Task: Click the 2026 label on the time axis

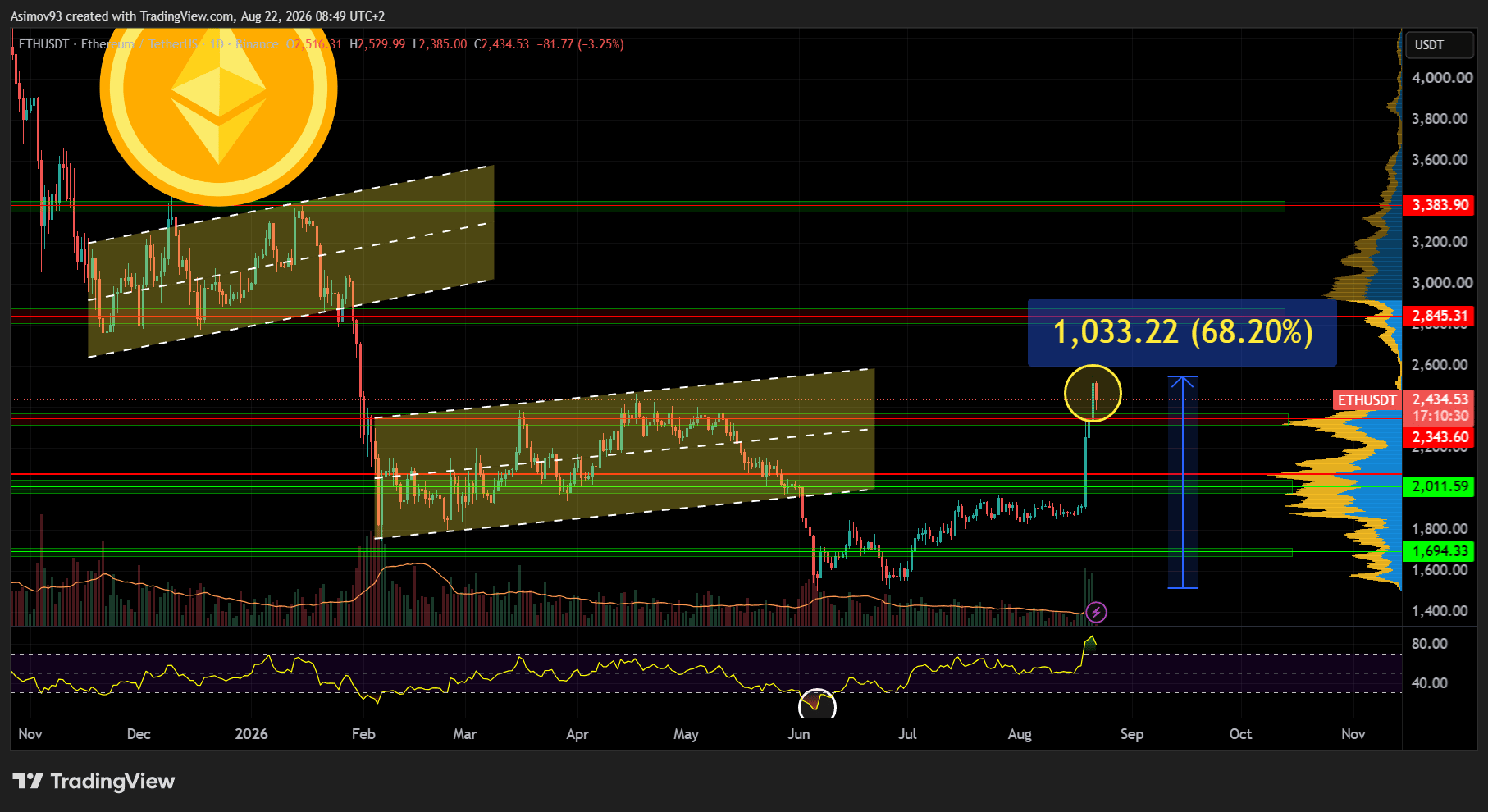Action: pyautogui.click(x=251, y=734)
